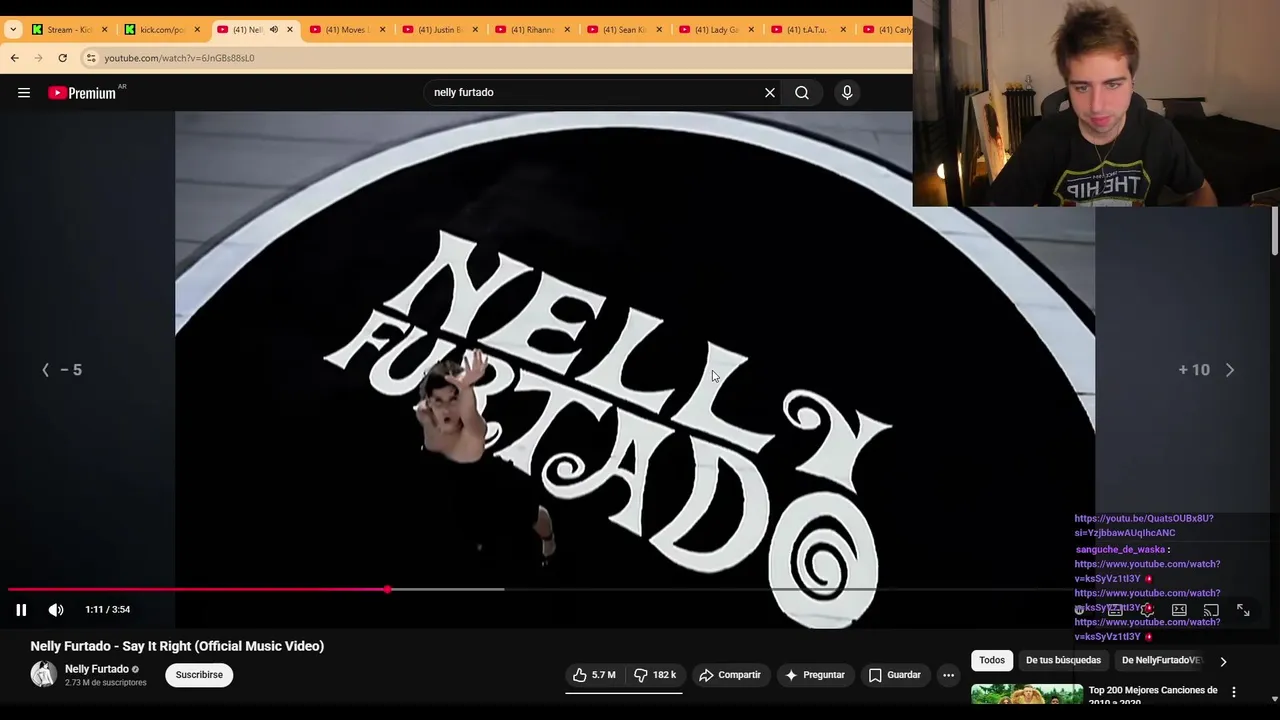
Task: View site information icon in address bar
Action: tap(90, 58)
